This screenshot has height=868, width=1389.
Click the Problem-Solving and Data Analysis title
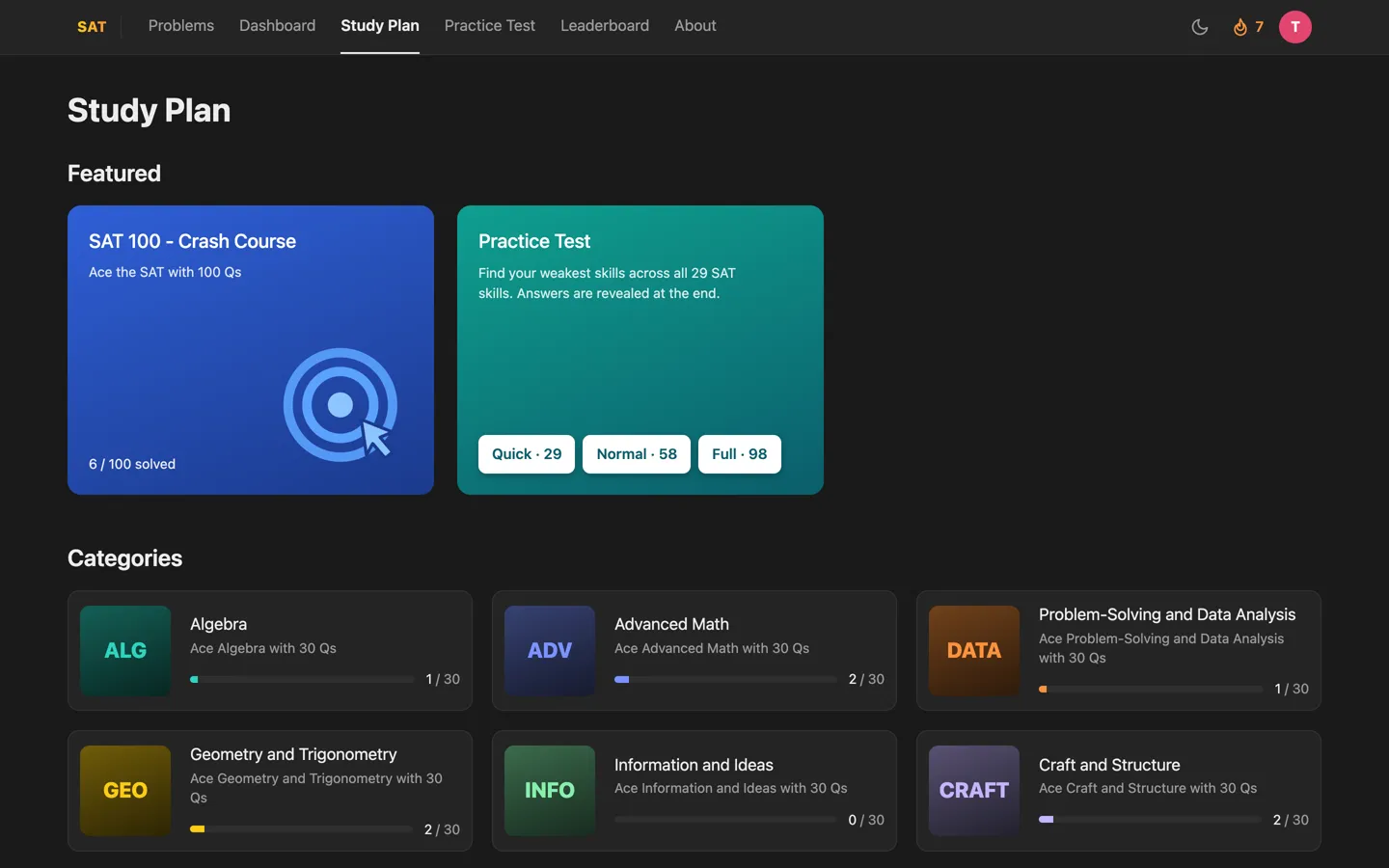click(x=1167, y=614)
